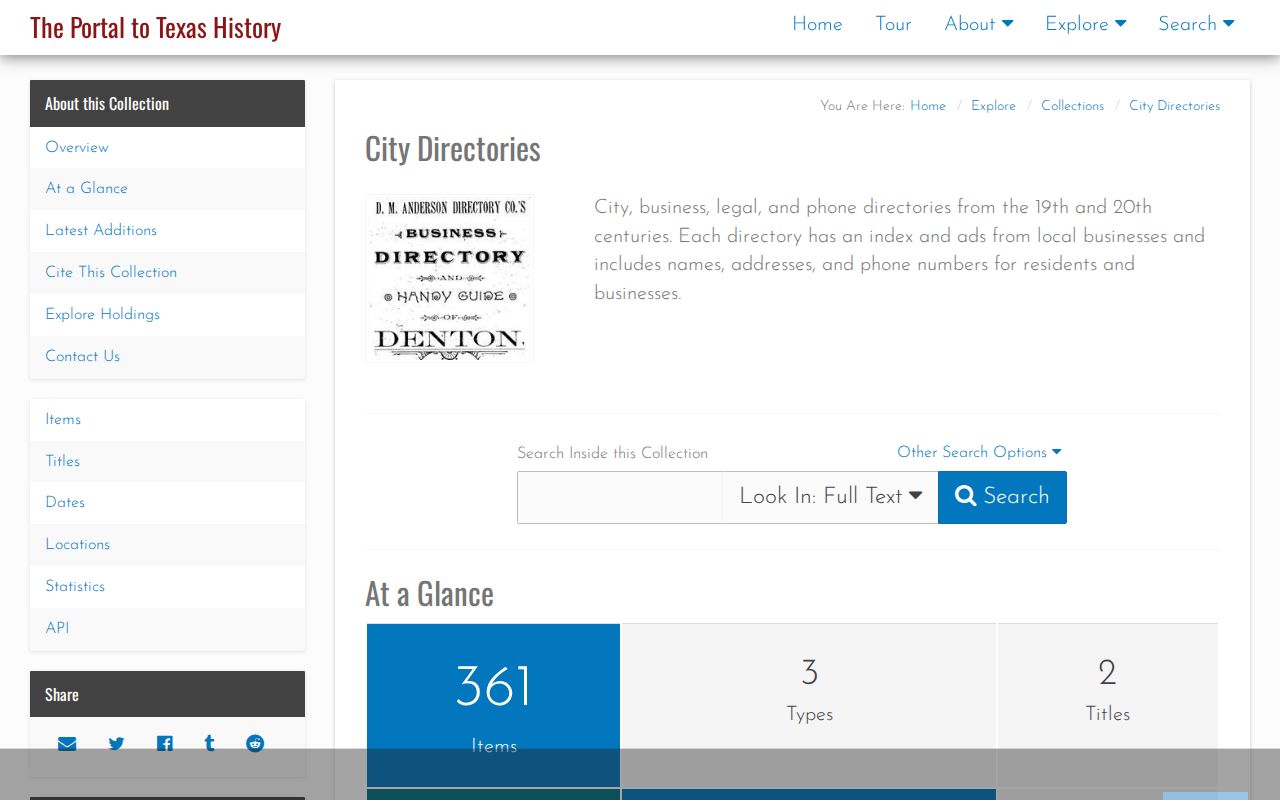Click City Directories breadcrumb link
The image size is (1280, 800).
1174,106
